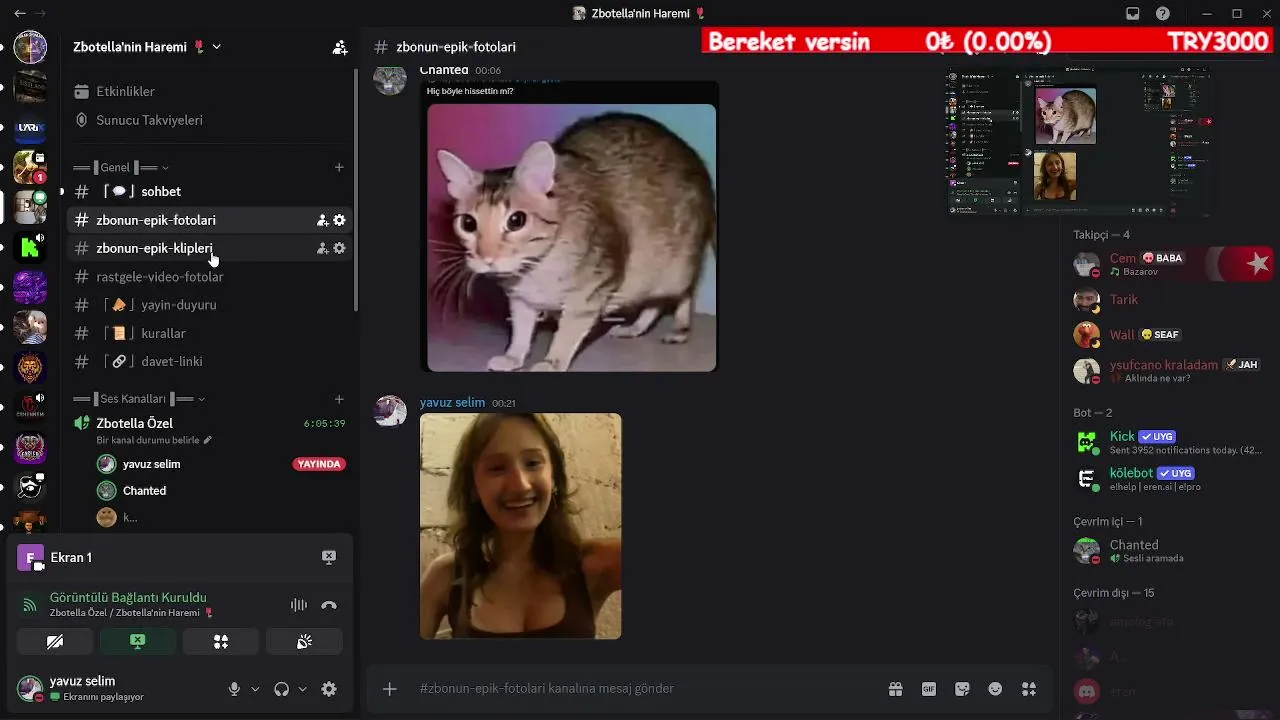Open the kurallar channel
1280x720 pixels.
[210, 333]
